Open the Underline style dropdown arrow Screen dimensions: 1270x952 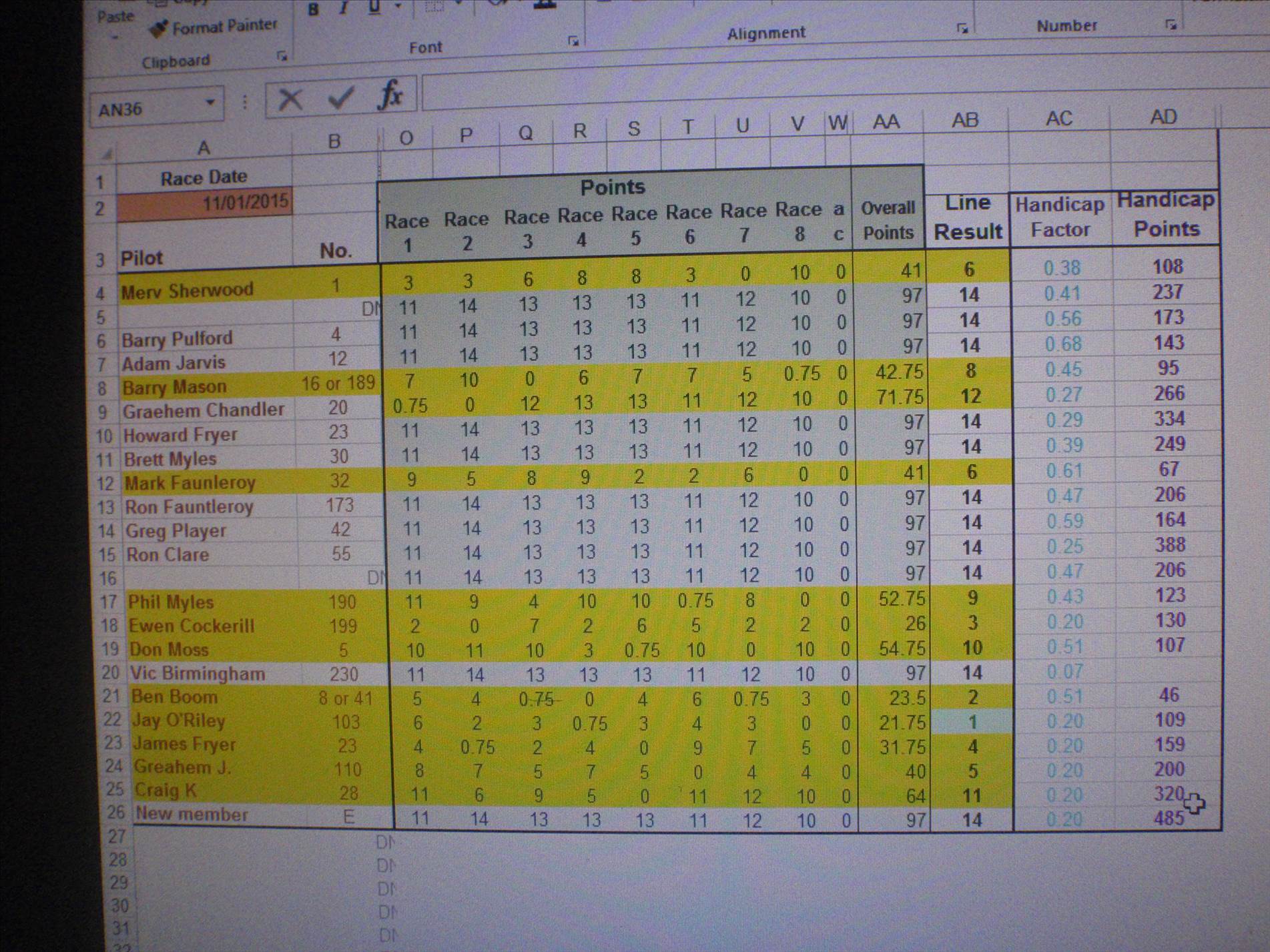[398, 7]
